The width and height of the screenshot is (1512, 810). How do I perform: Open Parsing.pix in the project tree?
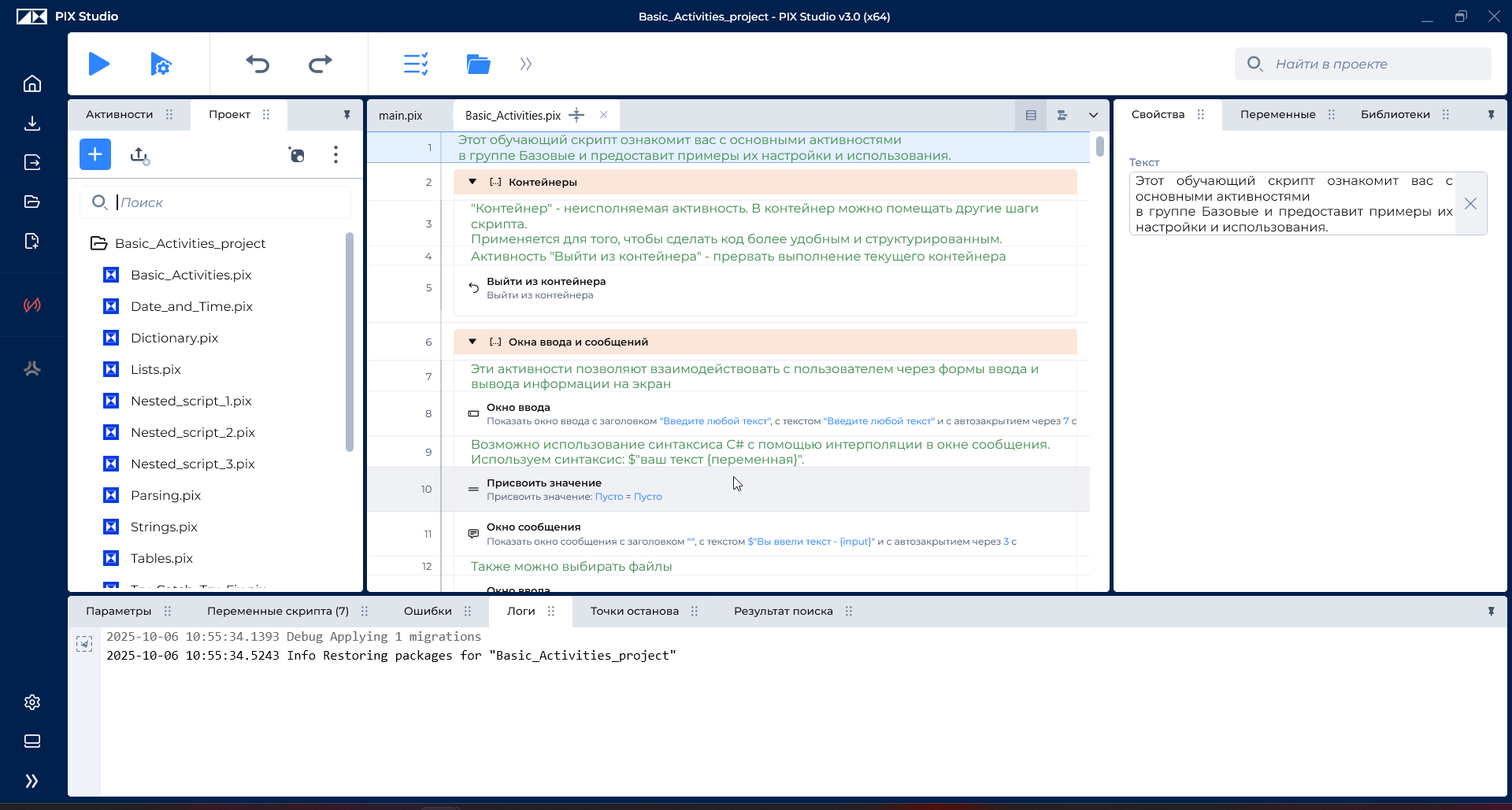pos(165,495)
